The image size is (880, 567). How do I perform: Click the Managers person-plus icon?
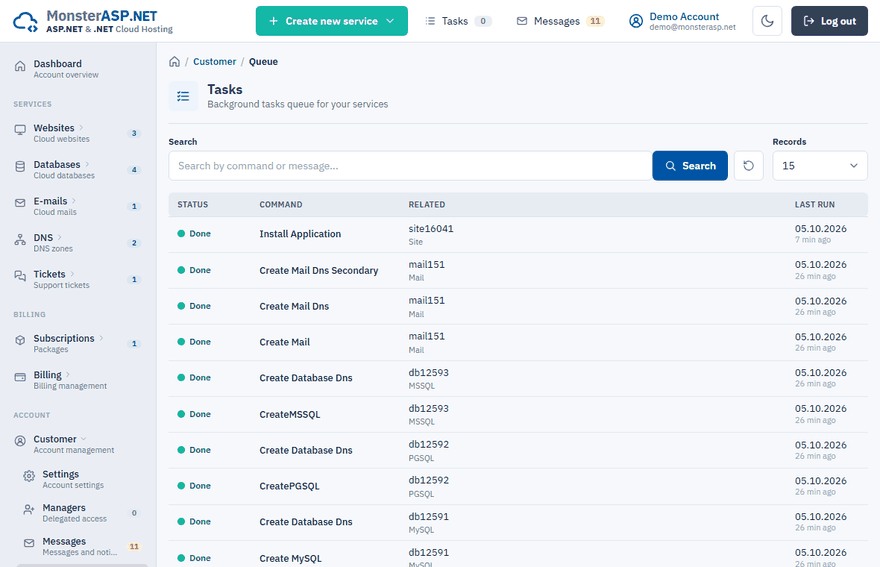[x=29, y=510]
